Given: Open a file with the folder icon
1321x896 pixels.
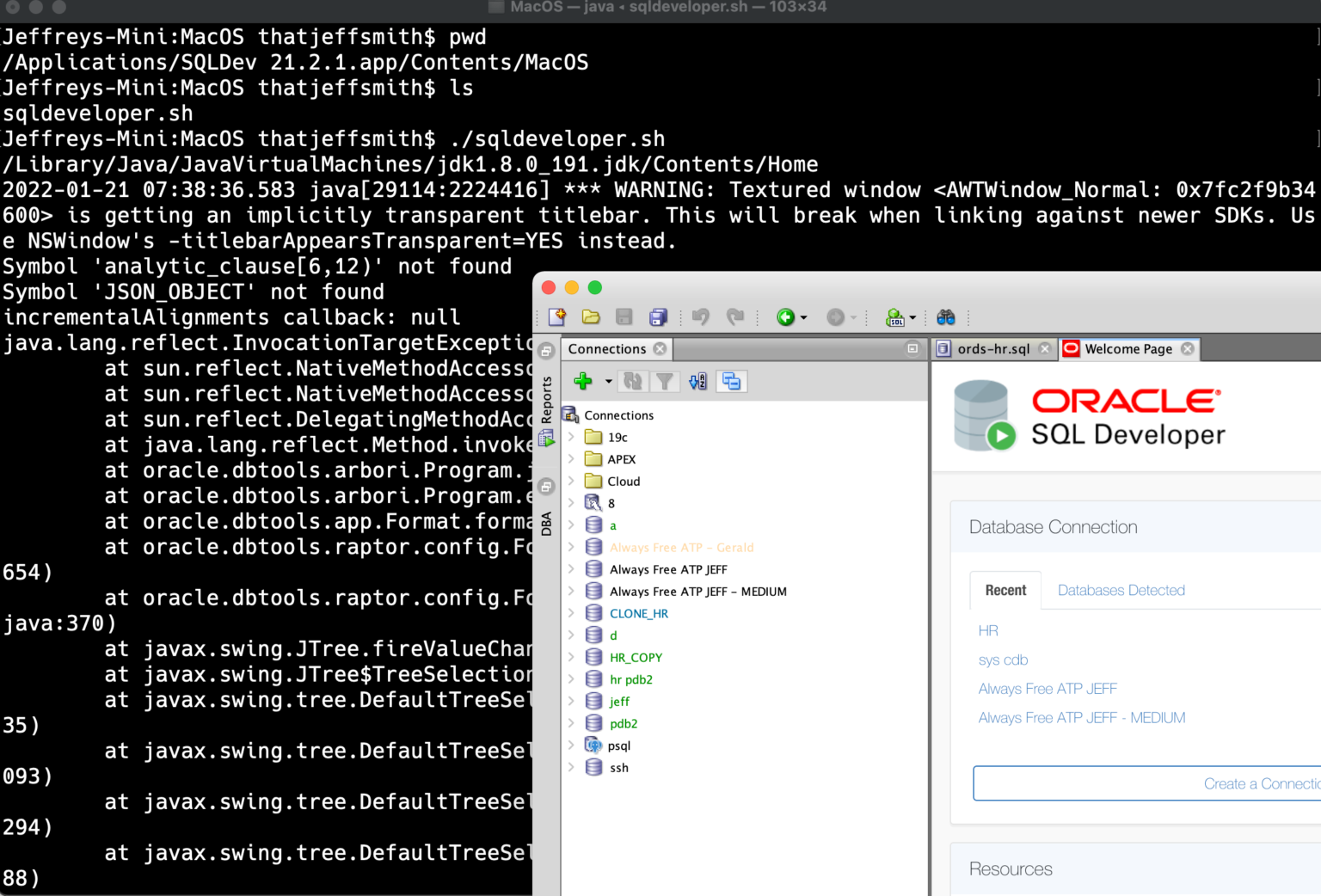Looking at the screenshot, I should click(x=591, y=317).
